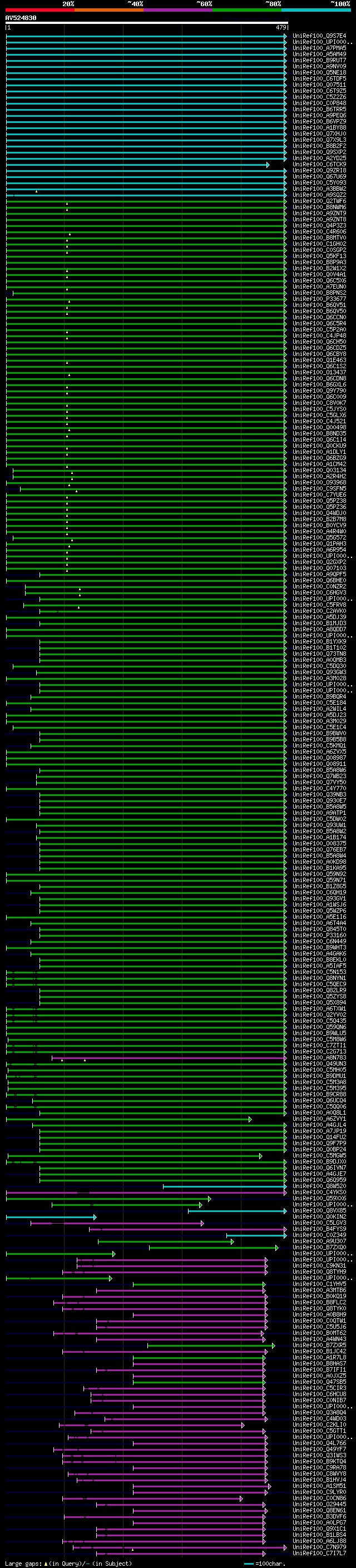
Task: Select hit label UniRef100_A1R7L8
Action: [319, 1357]
